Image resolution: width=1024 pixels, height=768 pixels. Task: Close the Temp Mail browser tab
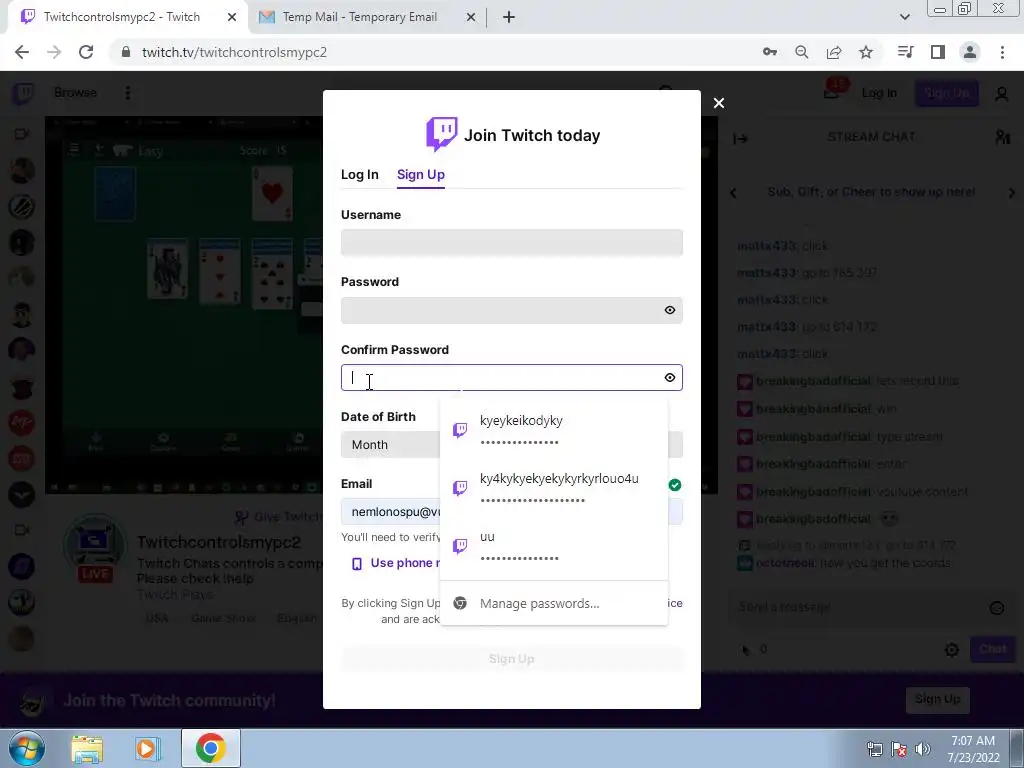470,17
